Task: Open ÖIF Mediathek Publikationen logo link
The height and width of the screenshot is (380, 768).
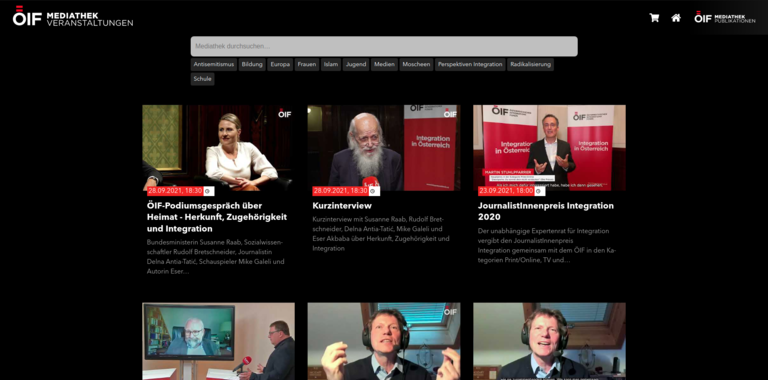Action: (x=724, y=18)
